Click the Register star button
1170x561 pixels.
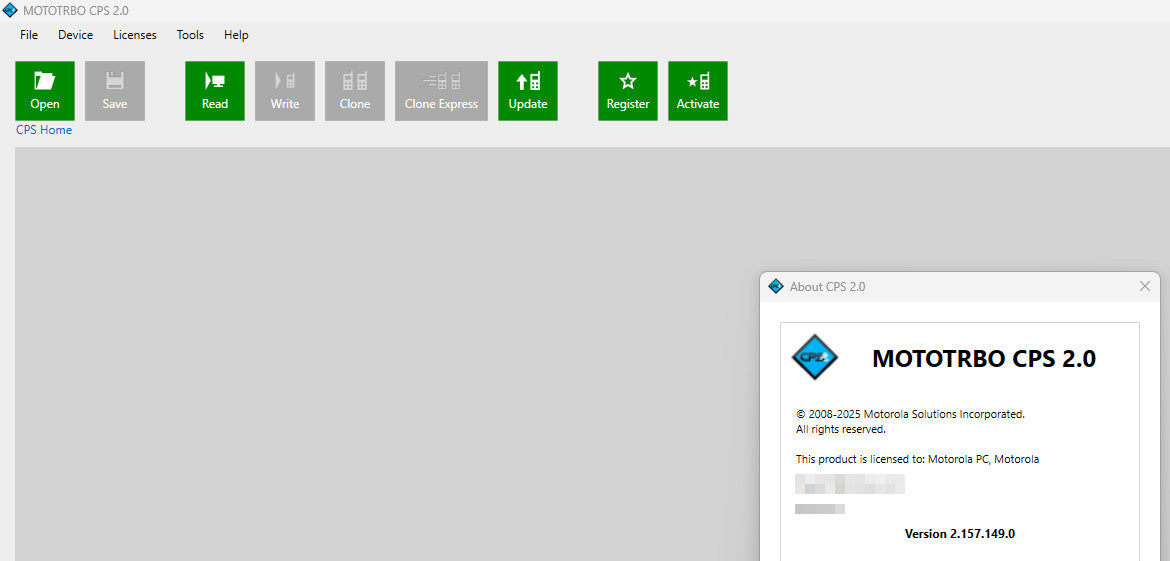[x=628, y=91]
